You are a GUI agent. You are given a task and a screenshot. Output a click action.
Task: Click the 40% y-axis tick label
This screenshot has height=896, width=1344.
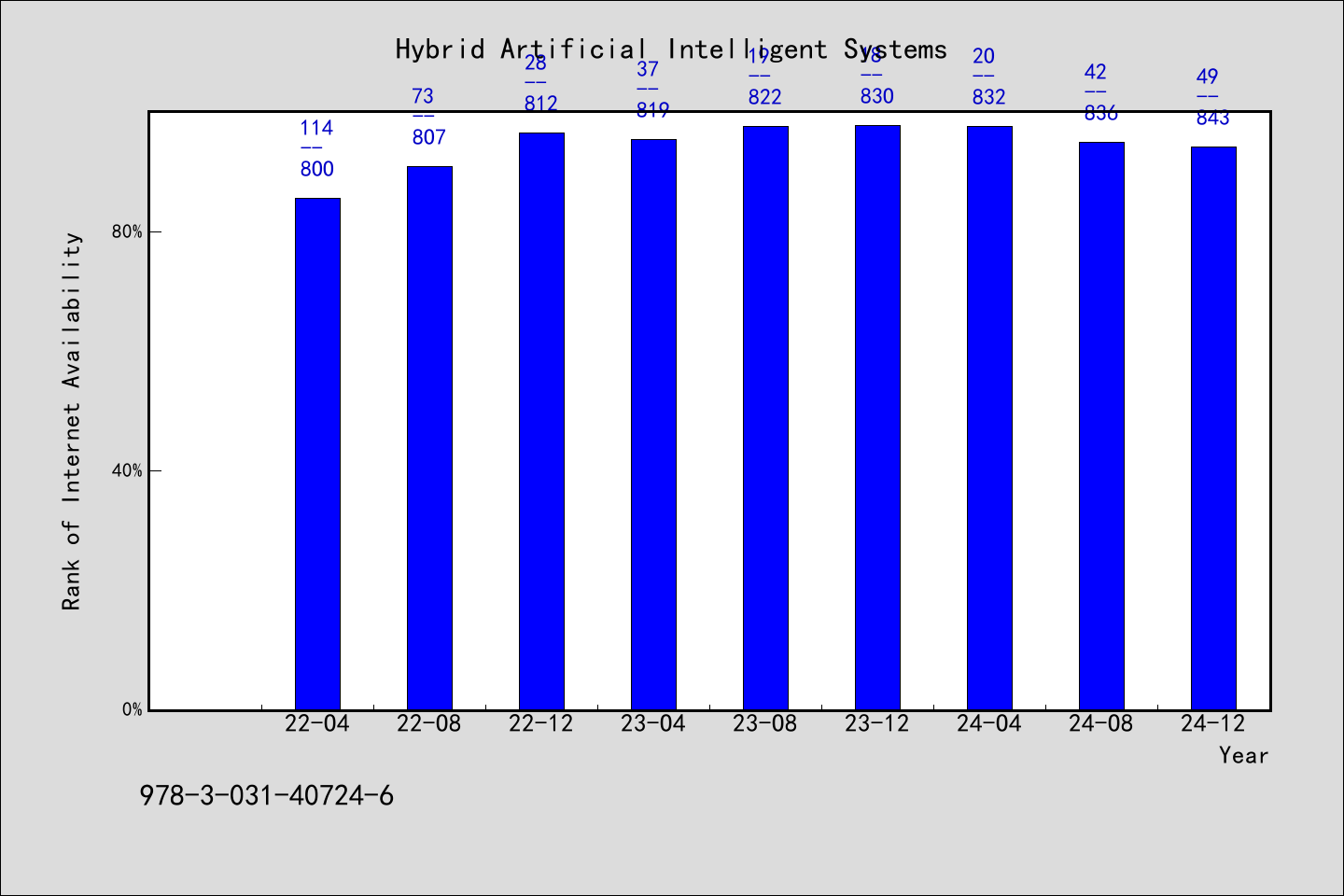pos(127,470)
